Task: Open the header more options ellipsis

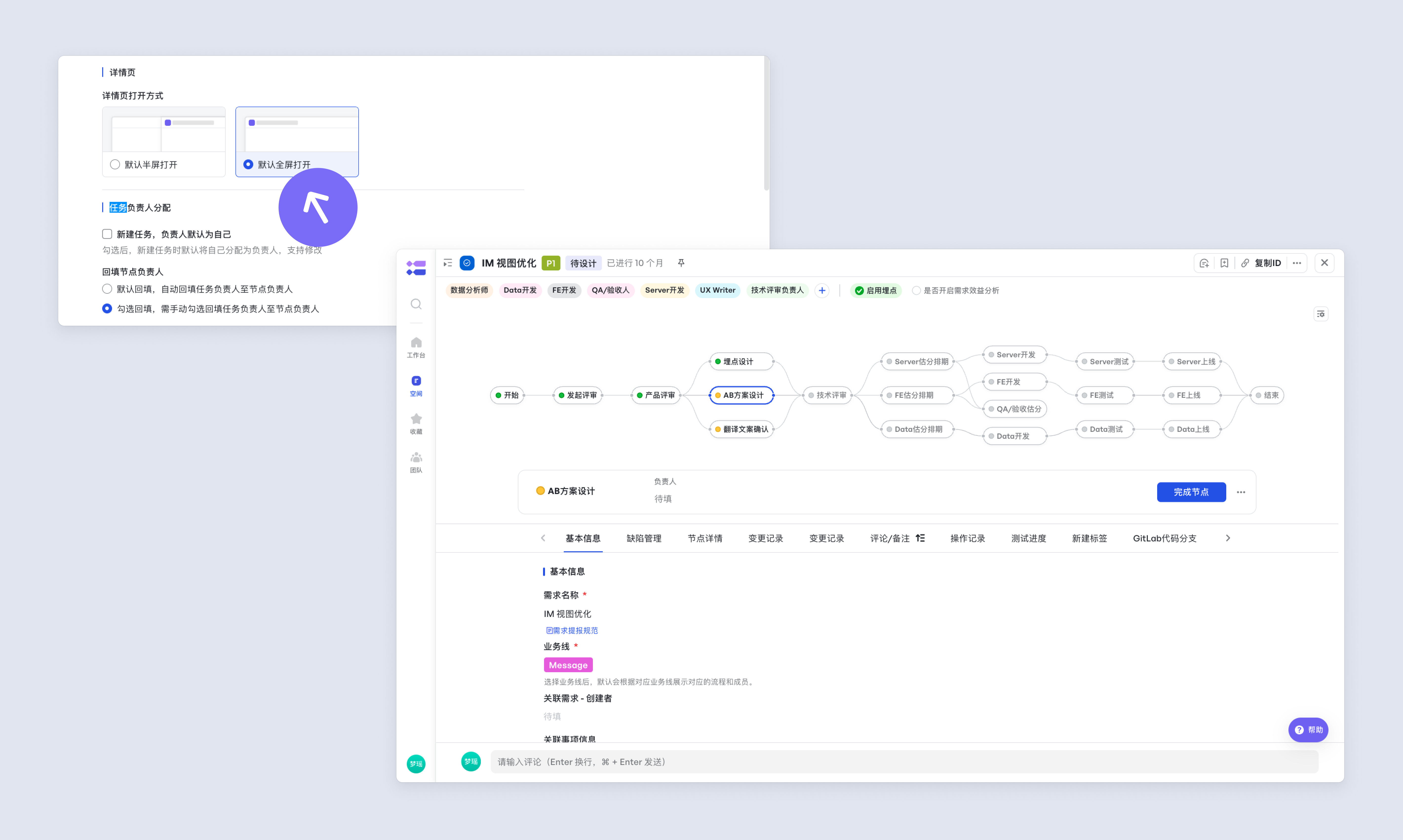Action: coord(1297,263)
